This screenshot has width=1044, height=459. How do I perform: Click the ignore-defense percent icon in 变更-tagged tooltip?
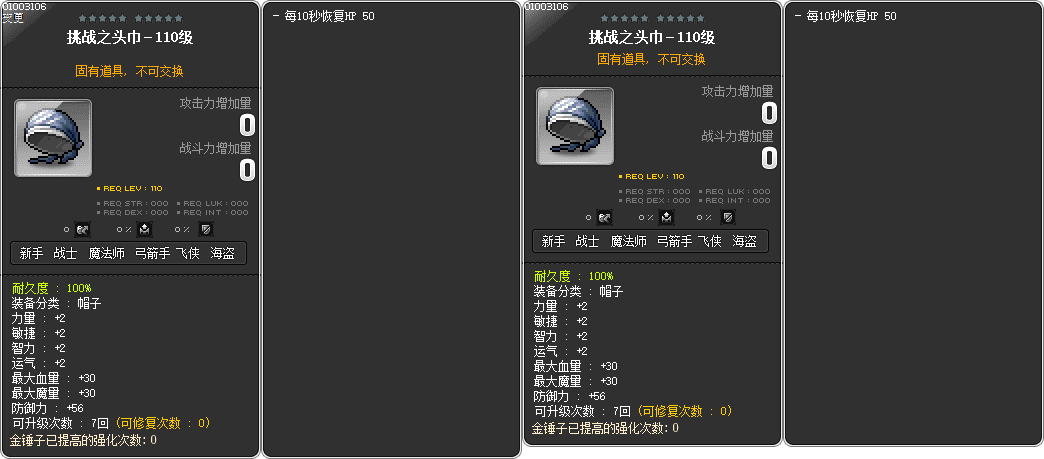point(145,230)
